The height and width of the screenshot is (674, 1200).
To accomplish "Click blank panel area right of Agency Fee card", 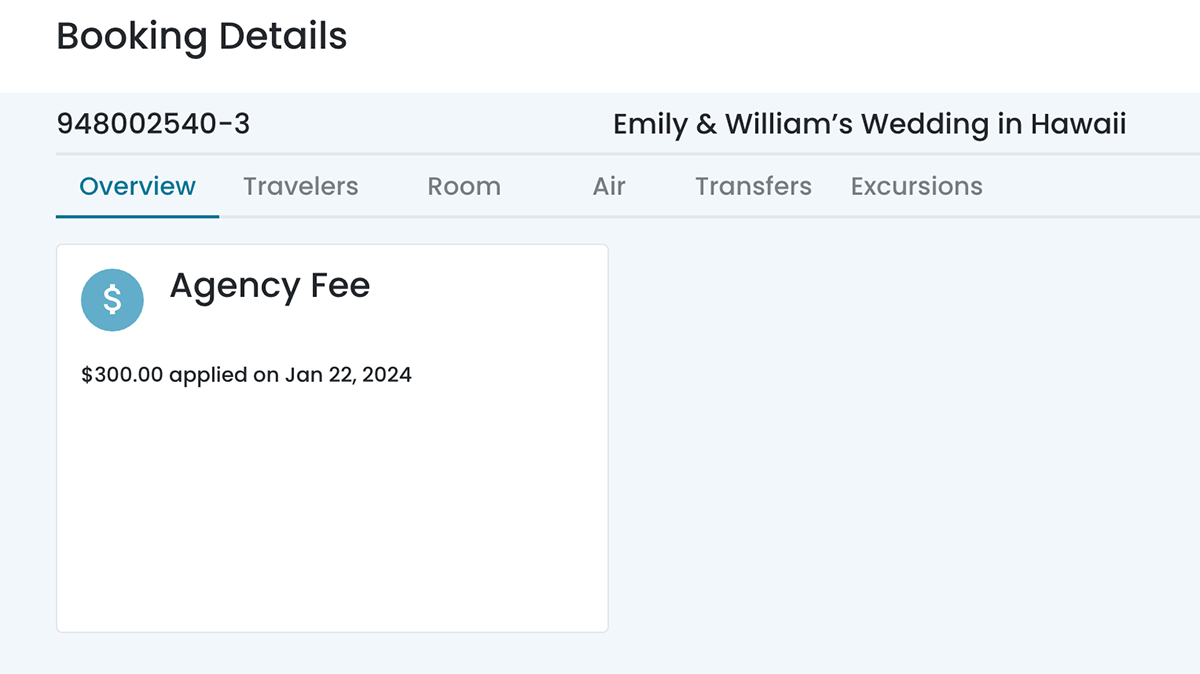I will click(900, 440).
